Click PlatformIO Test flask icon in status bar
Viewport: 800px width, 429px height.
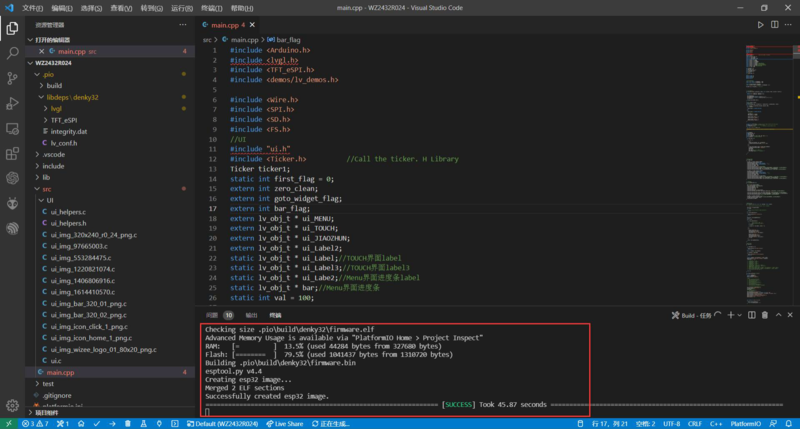(143, 424)
